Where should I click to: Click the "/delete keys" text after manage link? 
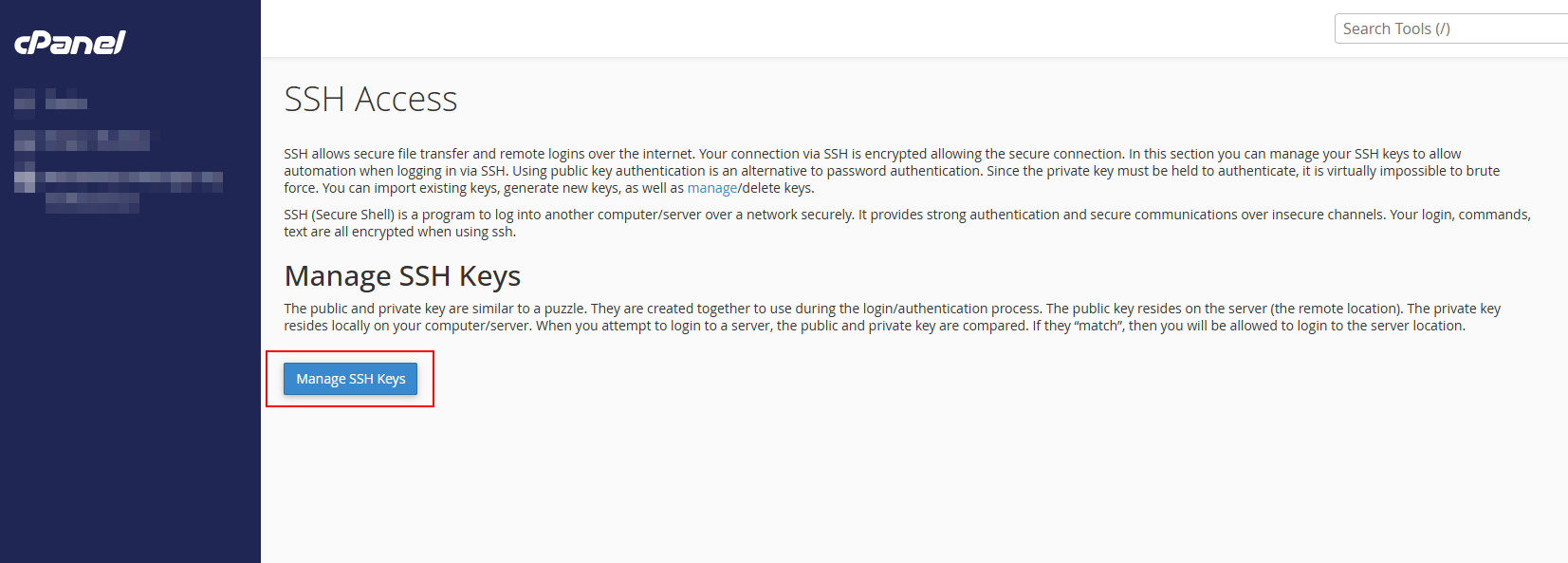click(776, 188)
